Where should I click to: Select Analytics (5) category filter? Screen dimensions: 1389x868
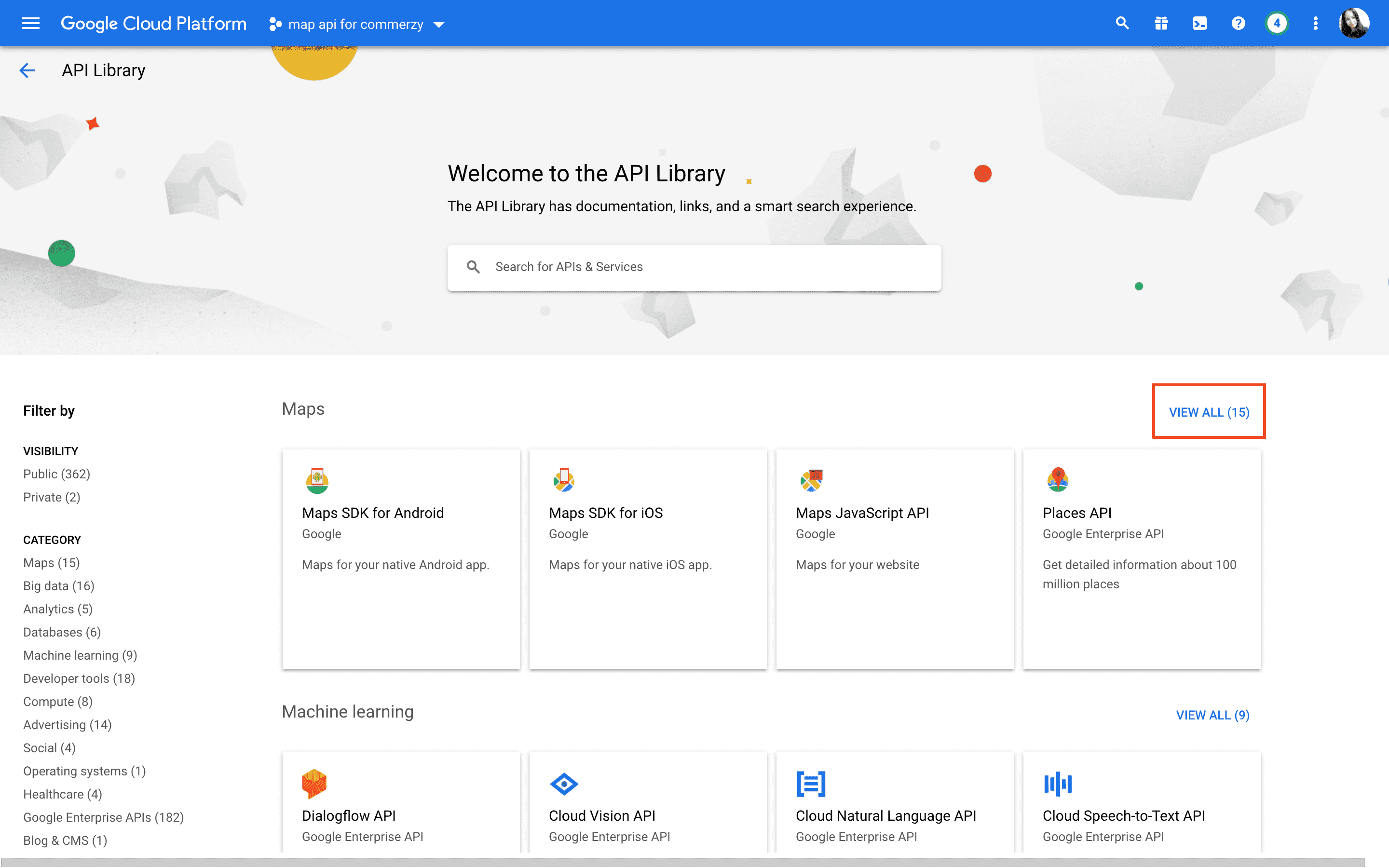coord(57,609)
